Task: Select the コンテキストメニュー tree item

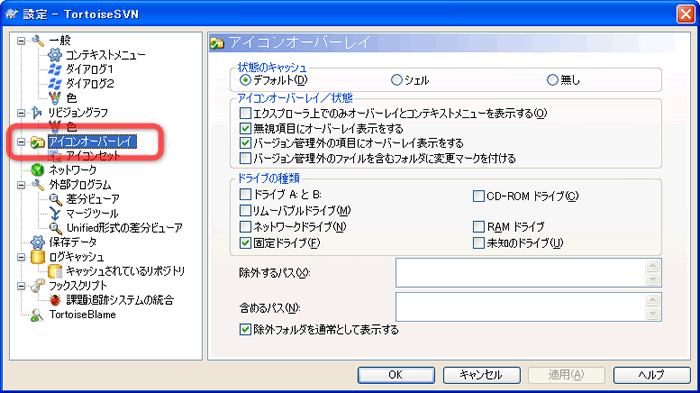Action: tap(105, 55)
